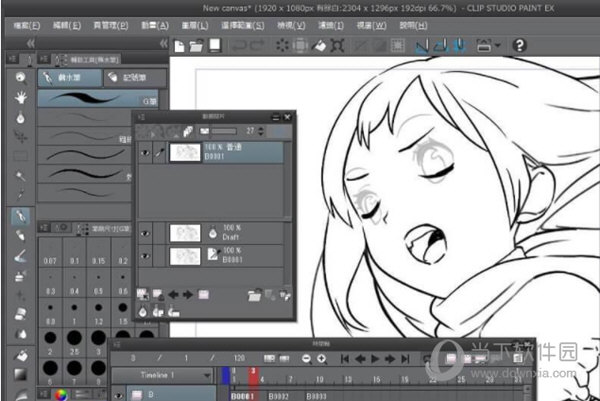Viewport: 600px width, 401px height.
Task: Select the Light table bulb tool in the toolbox
Action: coord(21,117)
